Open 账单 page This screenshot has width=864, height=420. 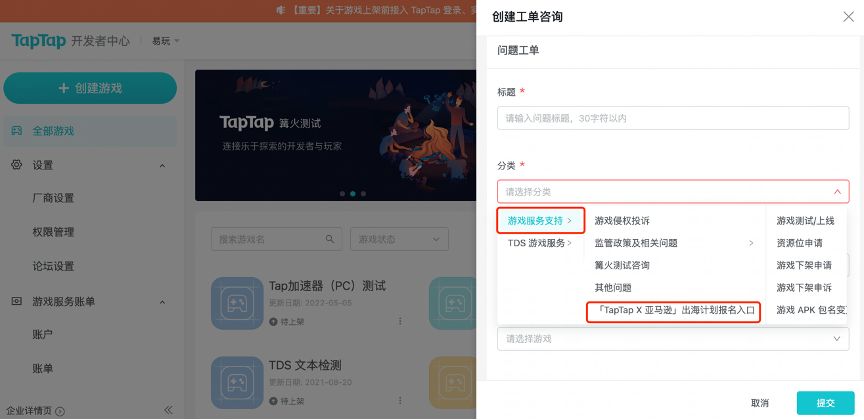(x=42, y=369)
